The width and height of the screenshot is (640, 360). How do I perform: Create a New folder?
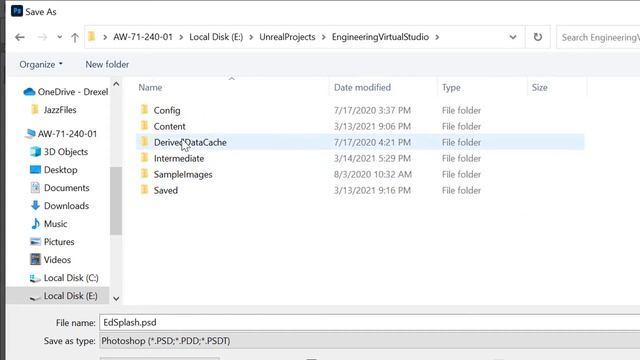tap(107, 64)
